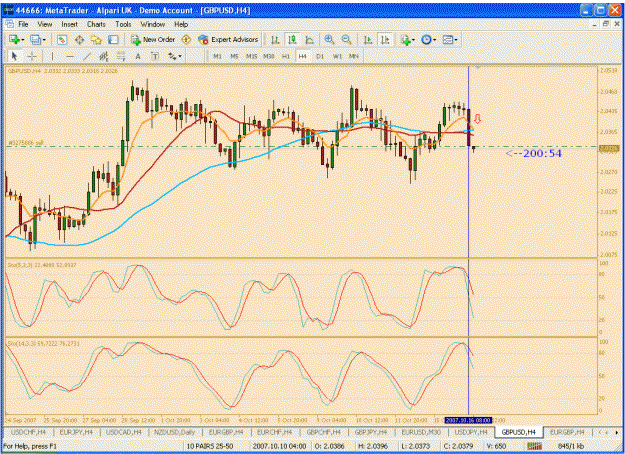Click the New Order button
The image size is (625, 454).
pyautogui.click(x=153, y=39)
